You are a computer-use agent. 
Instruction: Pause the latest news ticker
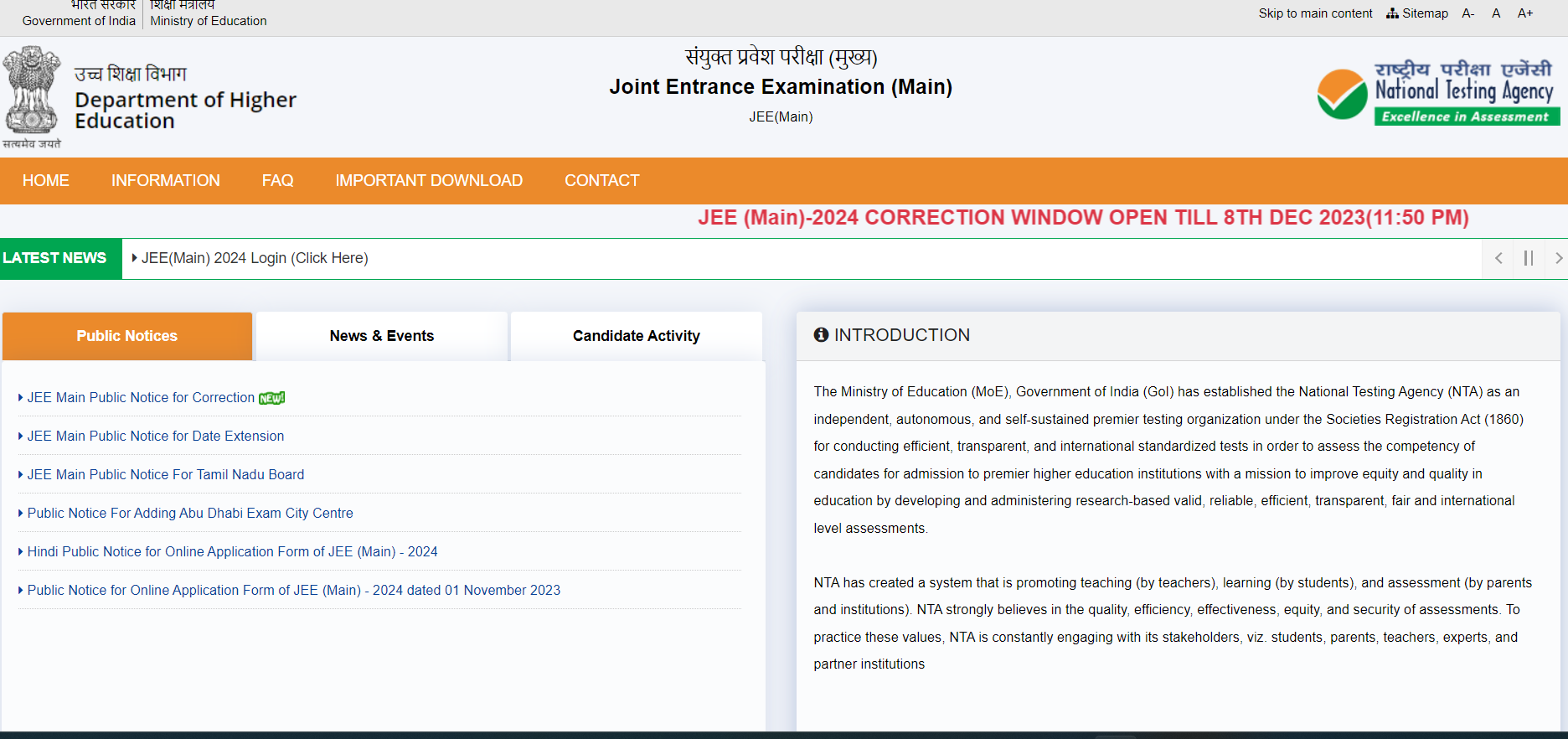click(1528, 258)
